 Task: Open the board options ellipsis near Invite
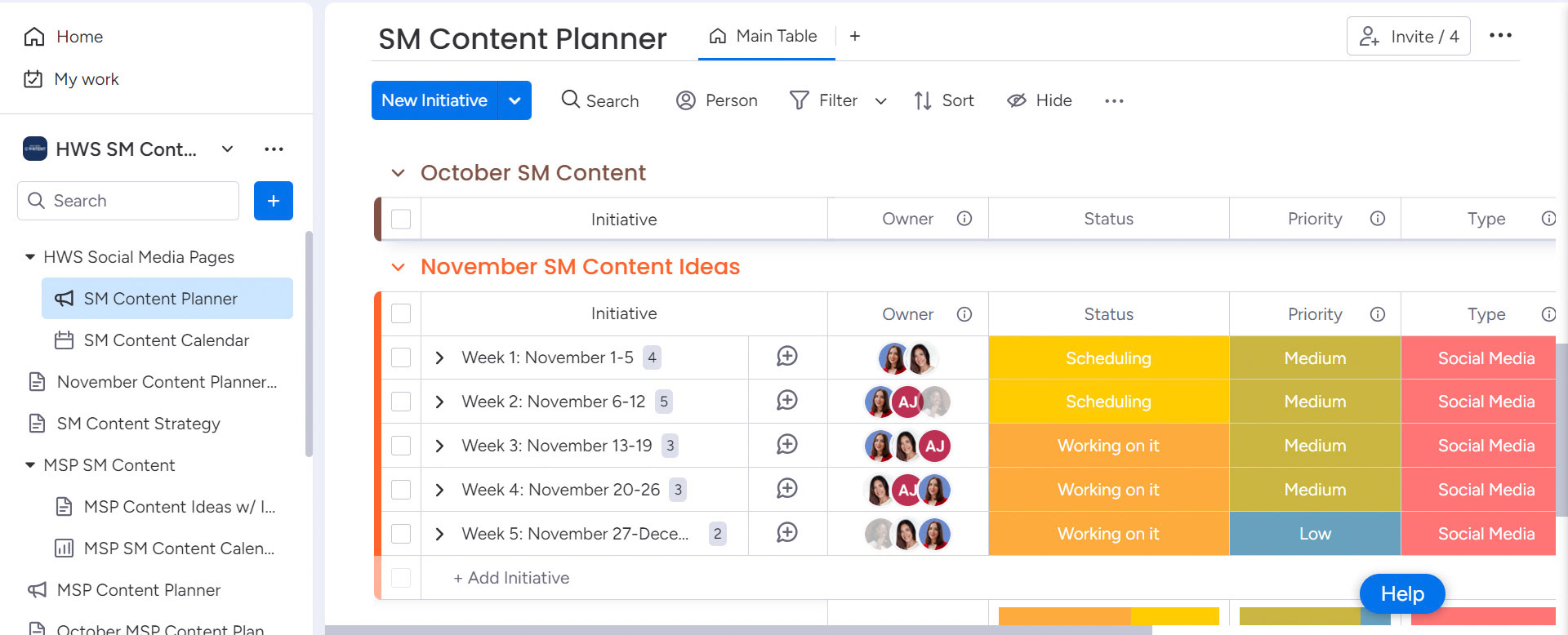pyautogui.click(x=1500, y=35)
